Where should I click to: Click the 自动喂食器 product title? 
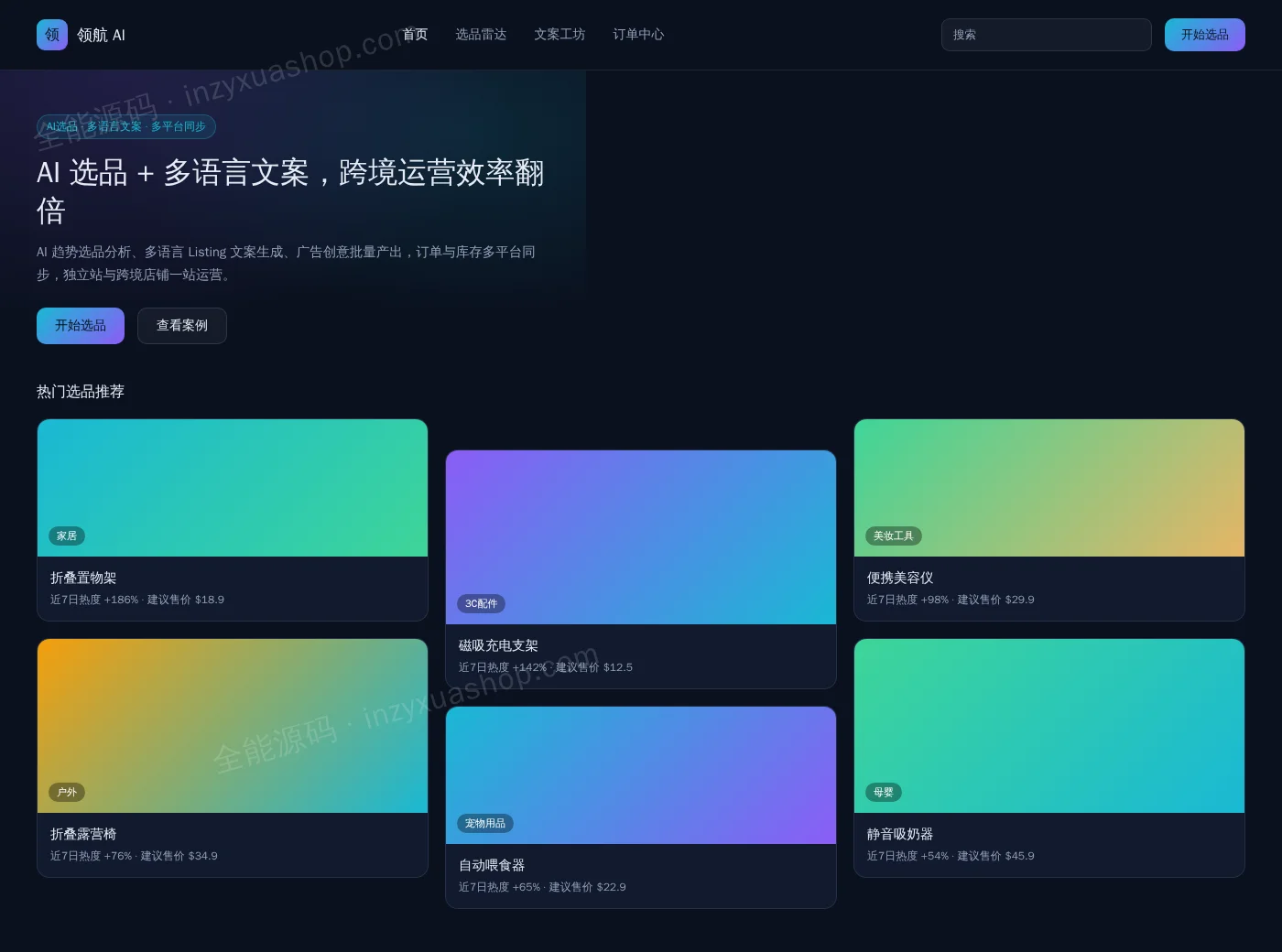[x=492, y=865]
